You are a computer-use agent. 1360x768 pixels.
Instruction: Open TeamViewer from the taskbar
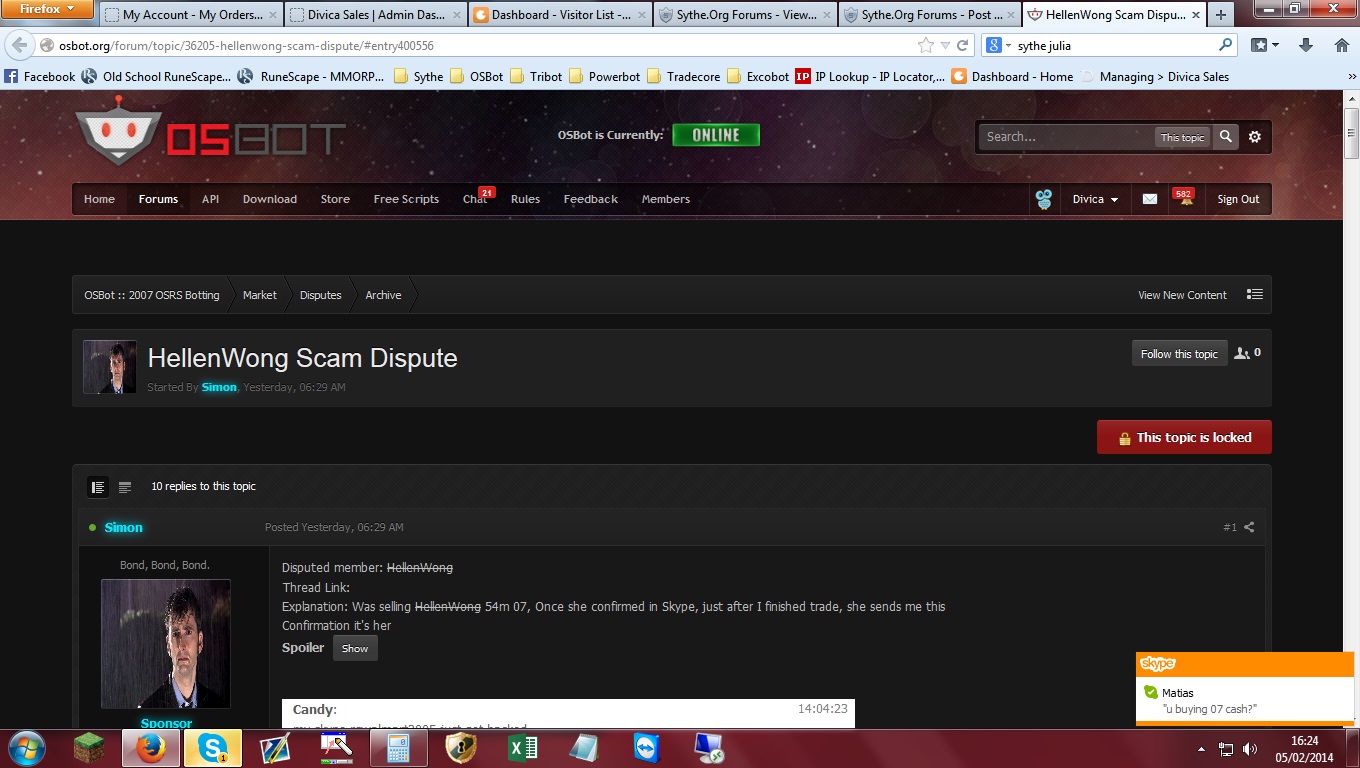(646, 747)
